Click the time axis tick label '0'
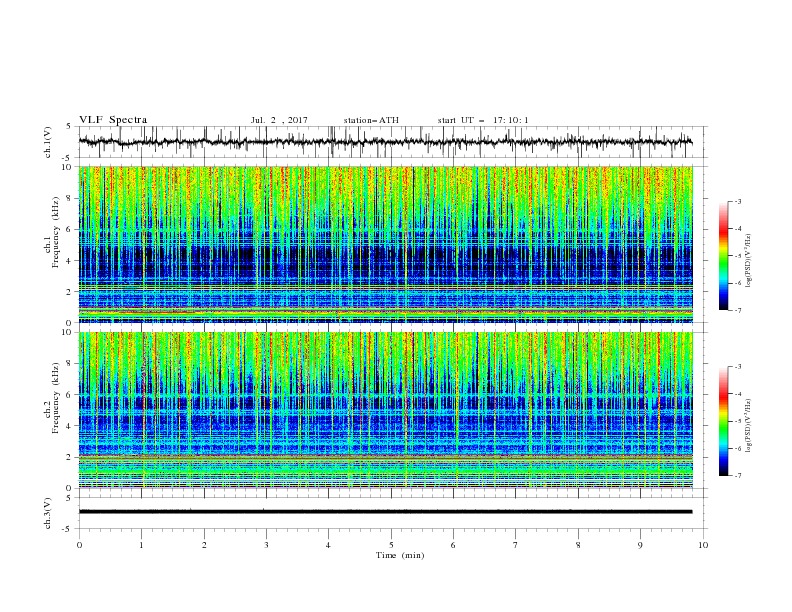The image size is (792, 612). (x=79, y=545)
